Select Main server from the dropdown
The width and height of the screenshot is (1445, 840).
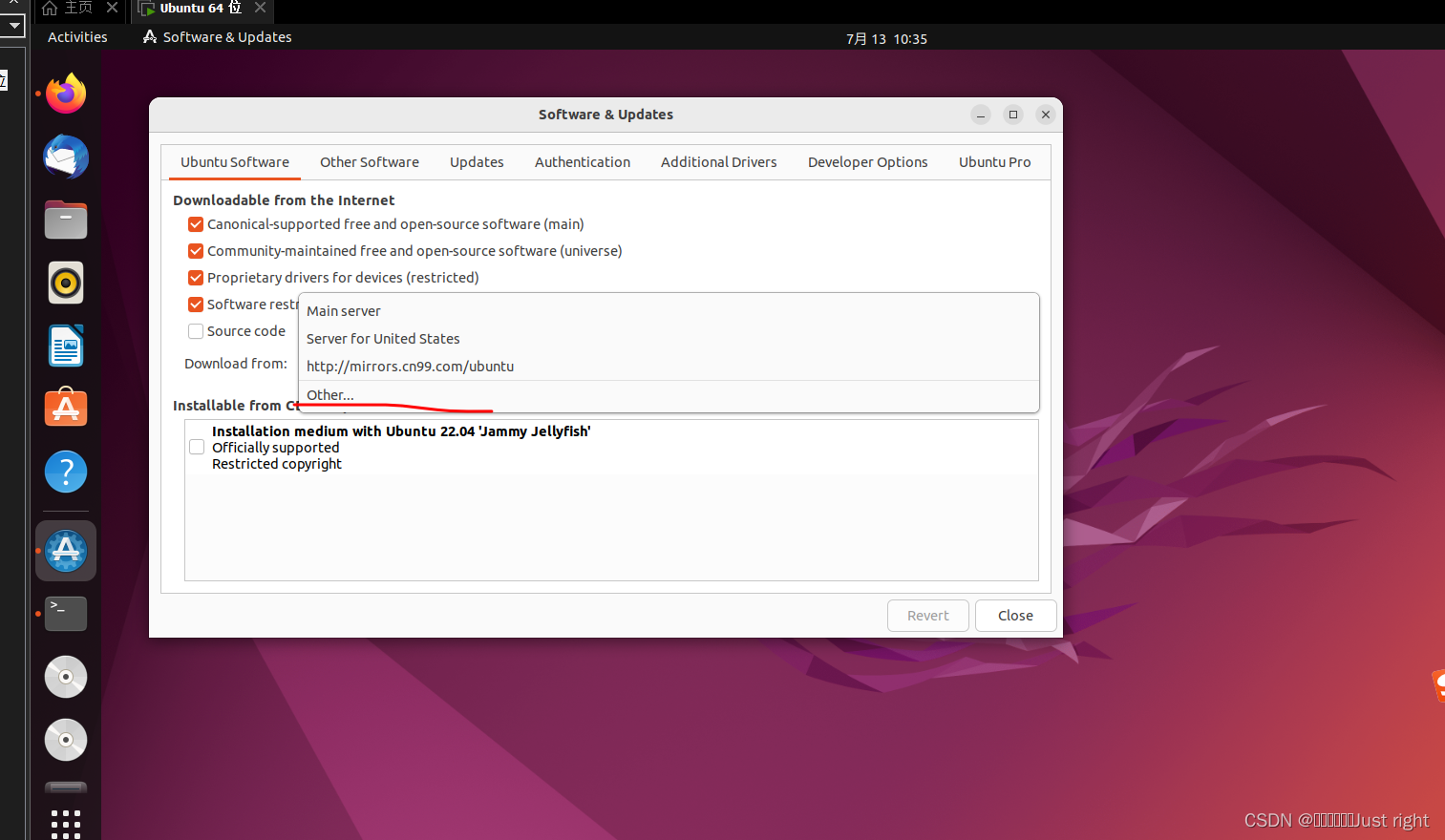point(343,310)
